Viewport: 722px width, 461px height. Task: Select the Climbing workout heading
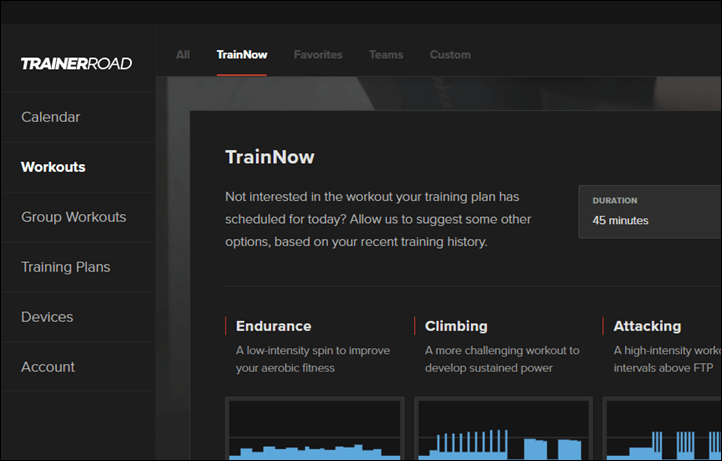(x=456, y=326)
